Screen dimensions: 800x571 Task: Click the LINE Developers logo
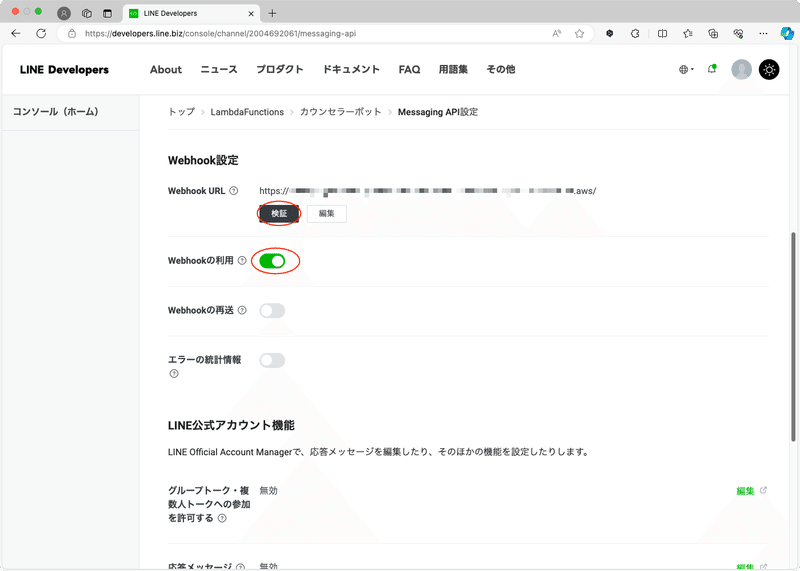[64, 69]
